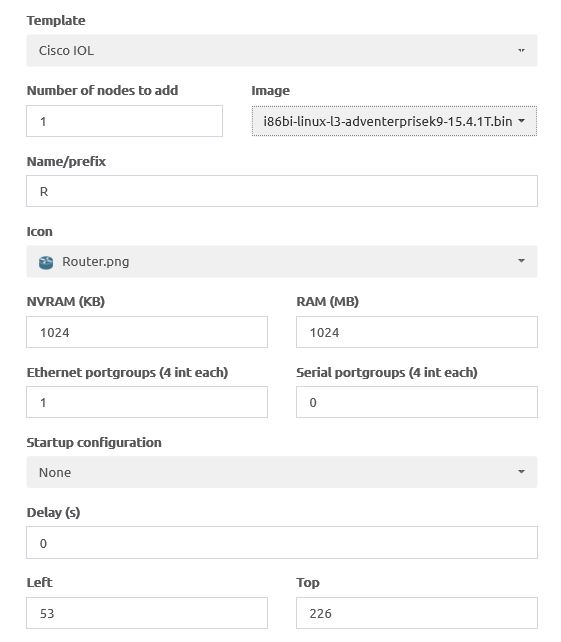Click the "Startup configuration" label
Viewport: 561px width, 642px height.
94,443
